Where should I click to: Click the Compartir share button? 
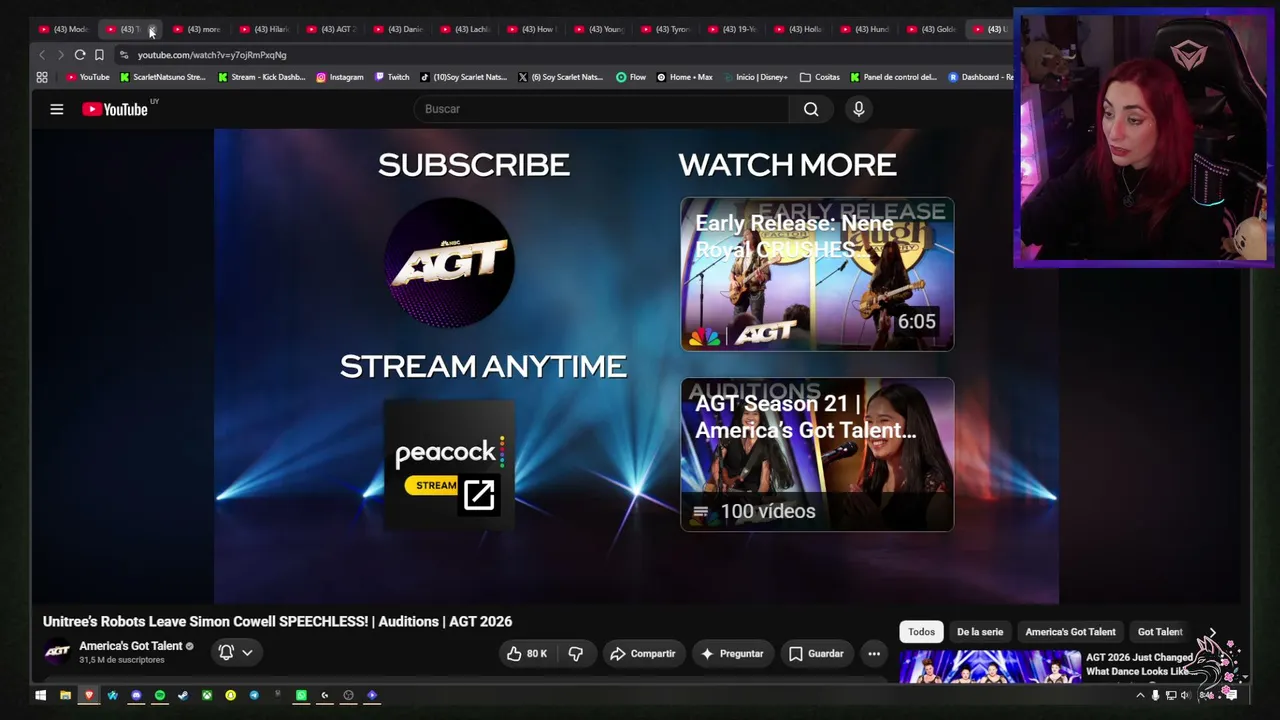tap(642, 653)
